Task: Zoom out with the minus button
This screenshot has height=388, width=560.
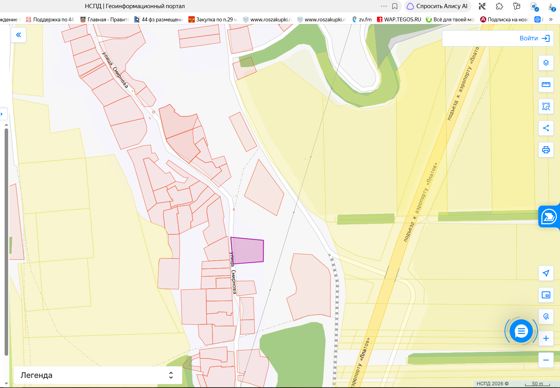Action: point(546,360)
